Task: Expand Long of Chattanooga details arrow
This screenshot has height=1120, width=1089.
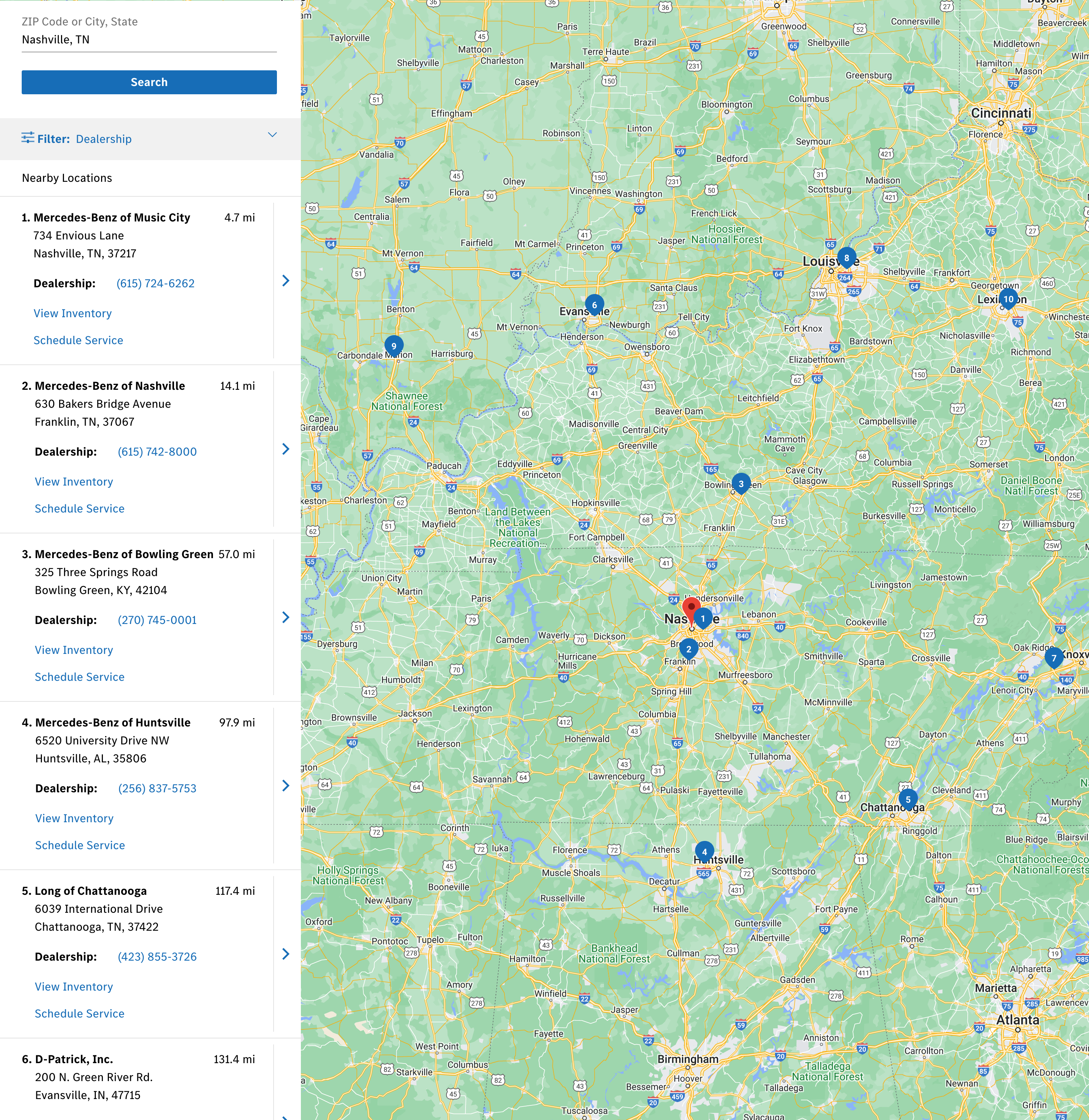Action: pyautogui.click(x=286, y=954)
